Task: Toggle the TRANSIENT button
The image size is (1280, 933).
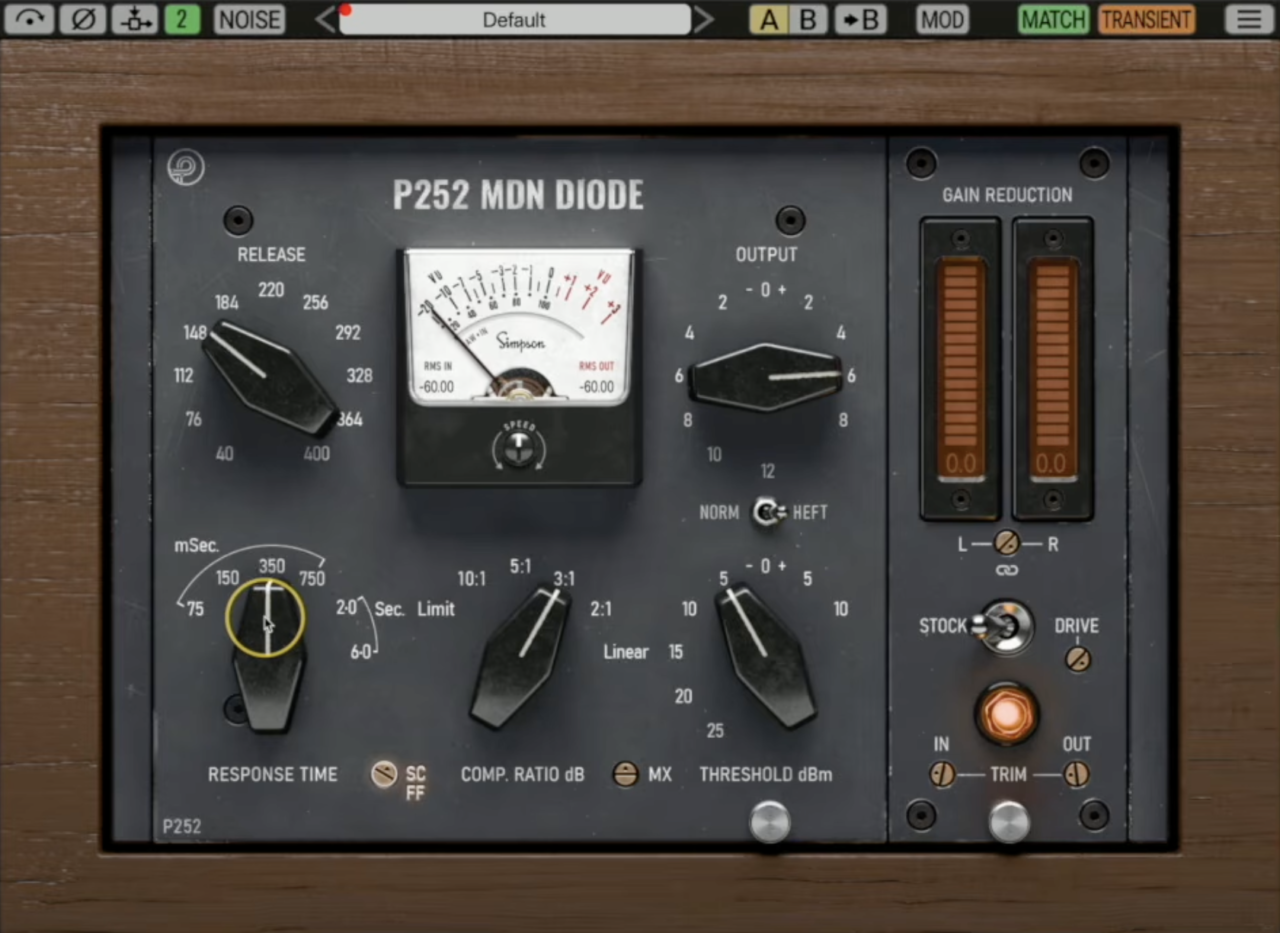Action: [x=1146, y=19]
